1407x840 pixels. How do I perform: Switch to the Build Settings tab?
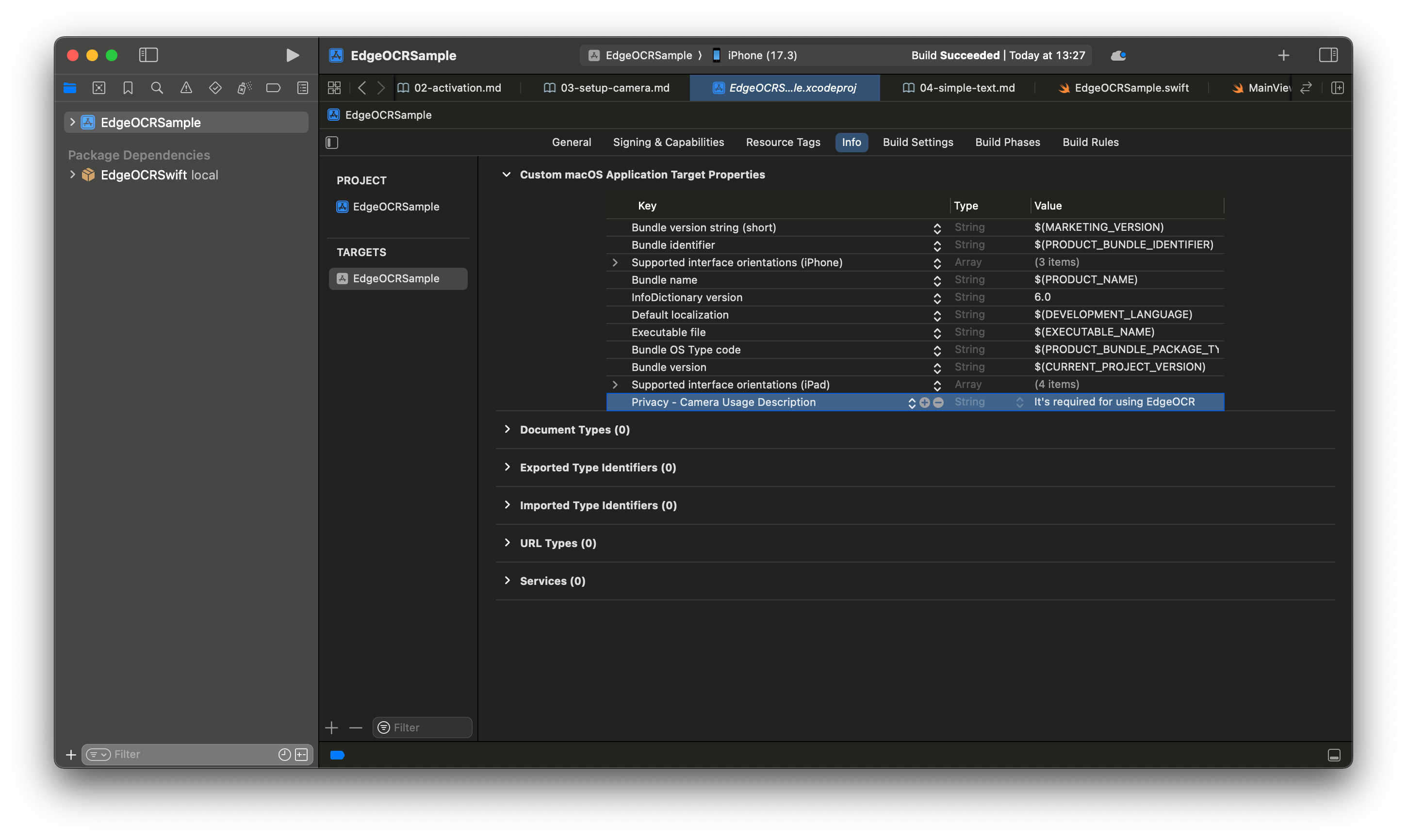tap(918, 142)
